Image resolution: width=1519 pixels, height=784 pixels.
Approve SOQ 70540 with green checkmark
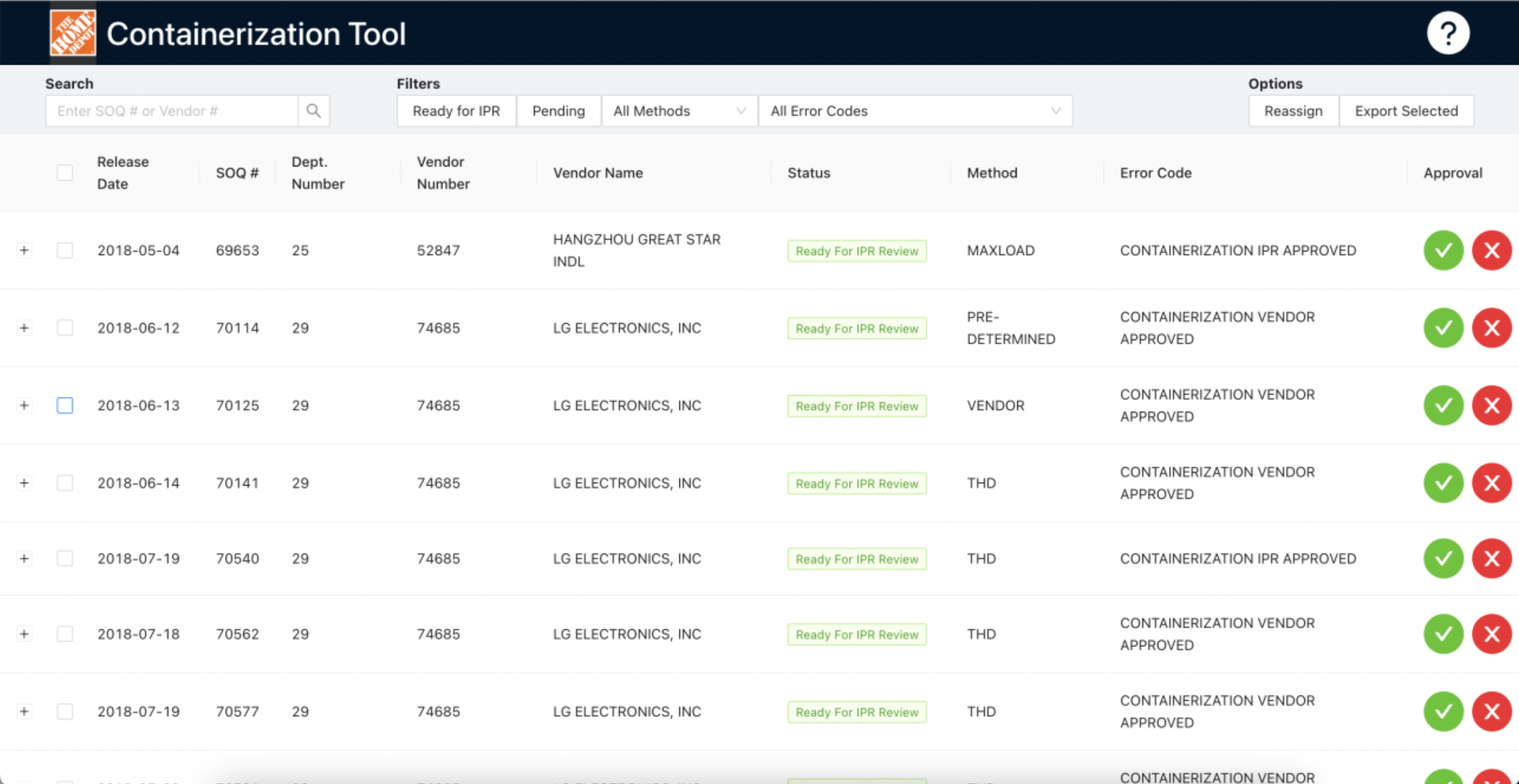pos(1443,558)
